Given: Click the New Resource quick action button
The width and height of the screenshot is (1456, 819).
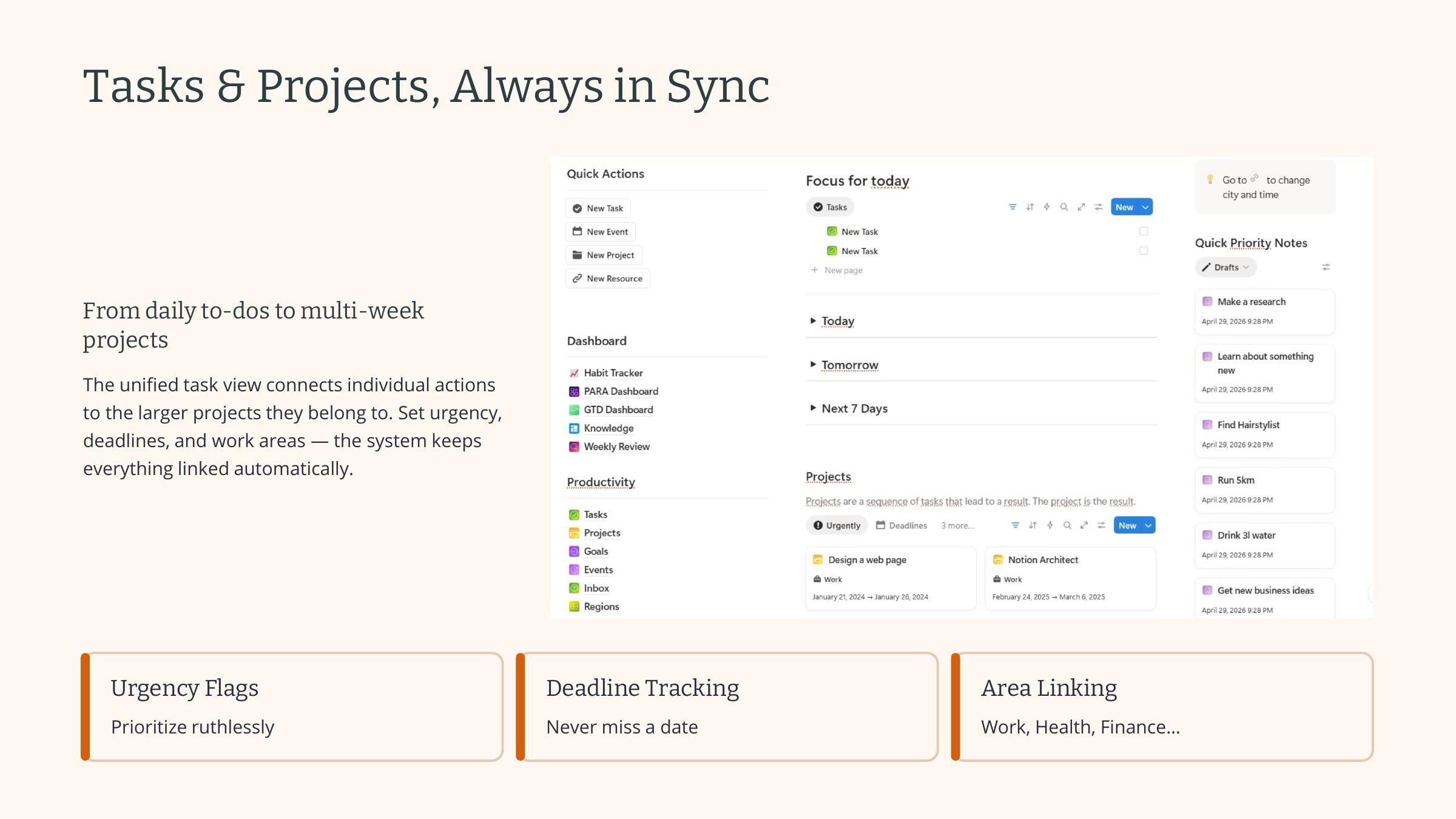Looking at the screenshot, I should pos(607,278).
